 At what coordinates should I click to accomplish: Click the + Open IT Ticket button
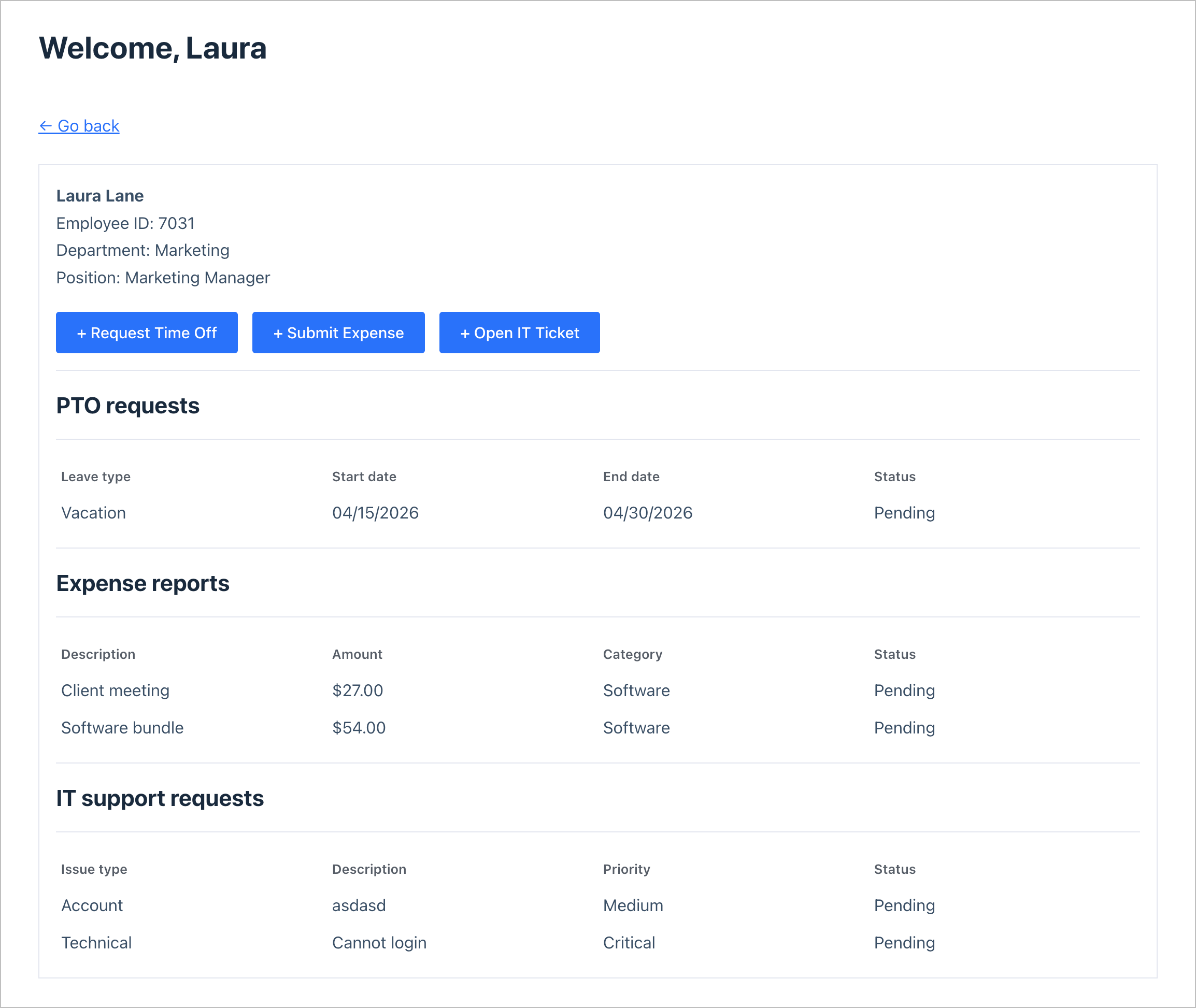pyautogui.click(x=519, y=333)
